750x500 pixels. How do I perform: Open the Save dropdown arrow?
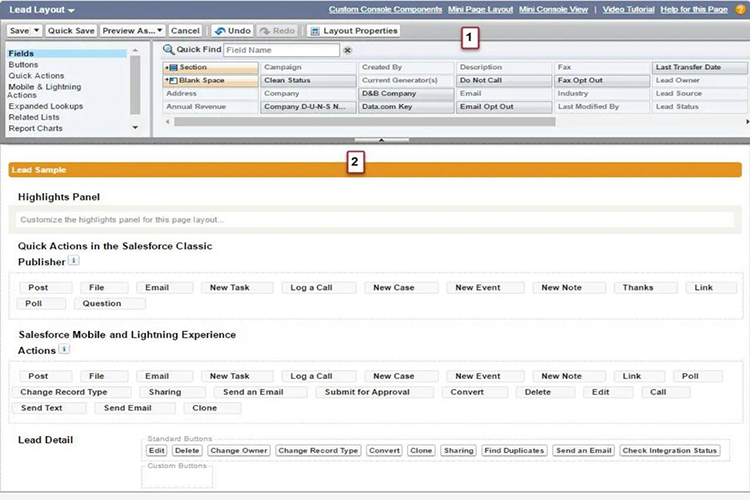pyautogui.click(x=36, y=31)
